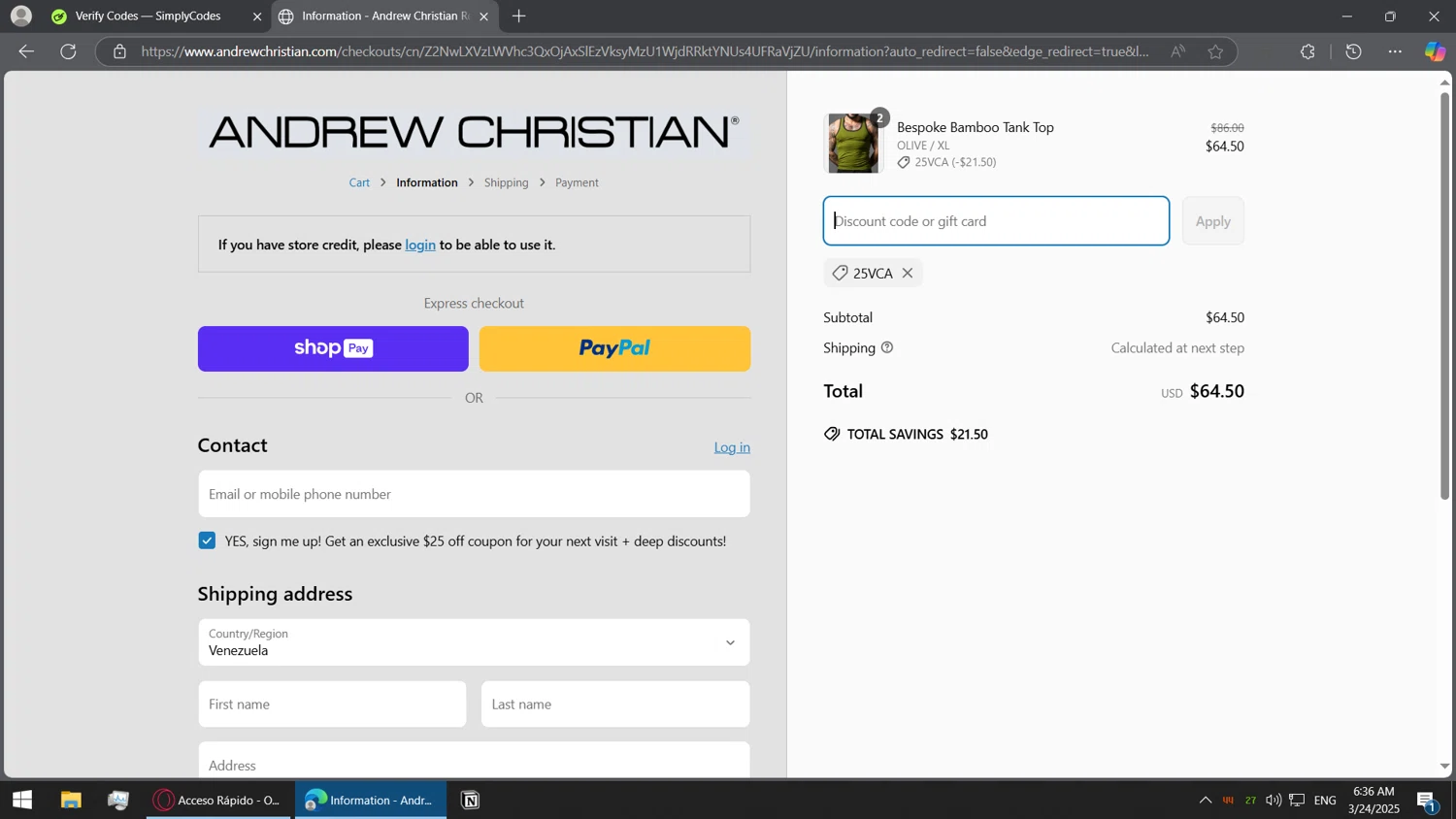Open Notion from the taskbar
Image resolution: width=1456 pixels, height=819 pixels.
[471, 801]
